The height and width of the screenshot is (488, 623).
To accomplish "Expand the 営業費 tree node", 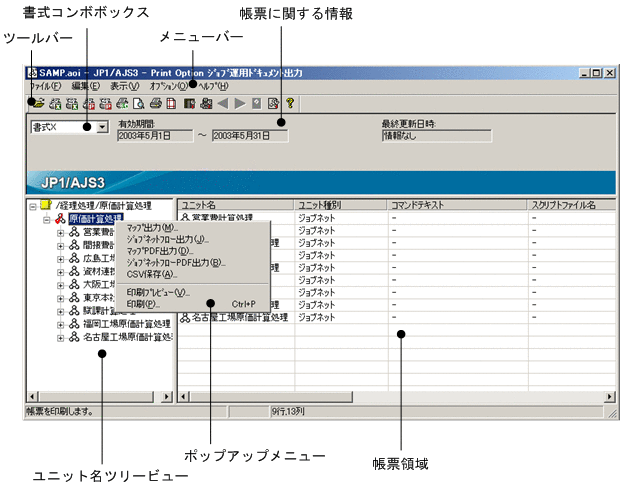I will [x=60, y=233].
